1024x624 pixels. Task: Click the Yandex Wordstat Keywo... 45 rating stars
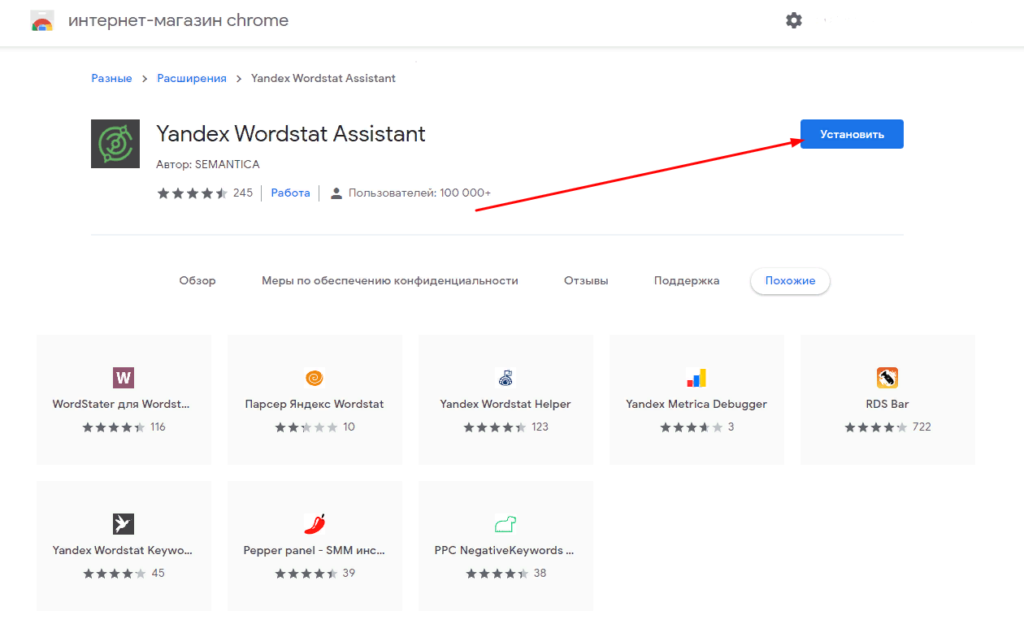(114, 574)
